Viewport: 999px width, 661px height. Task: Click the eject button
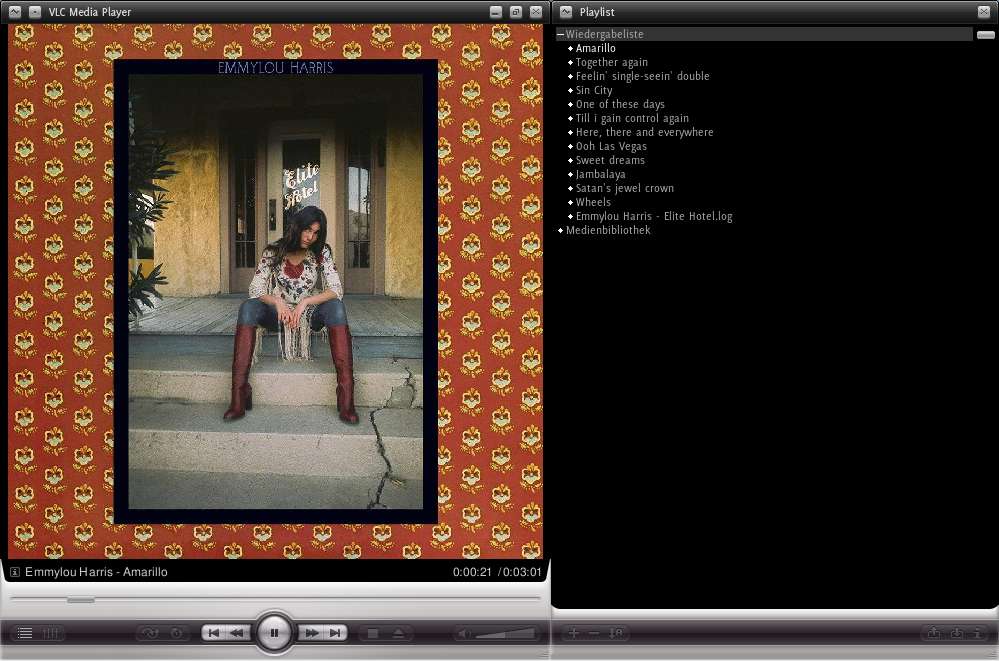point(398,633)
